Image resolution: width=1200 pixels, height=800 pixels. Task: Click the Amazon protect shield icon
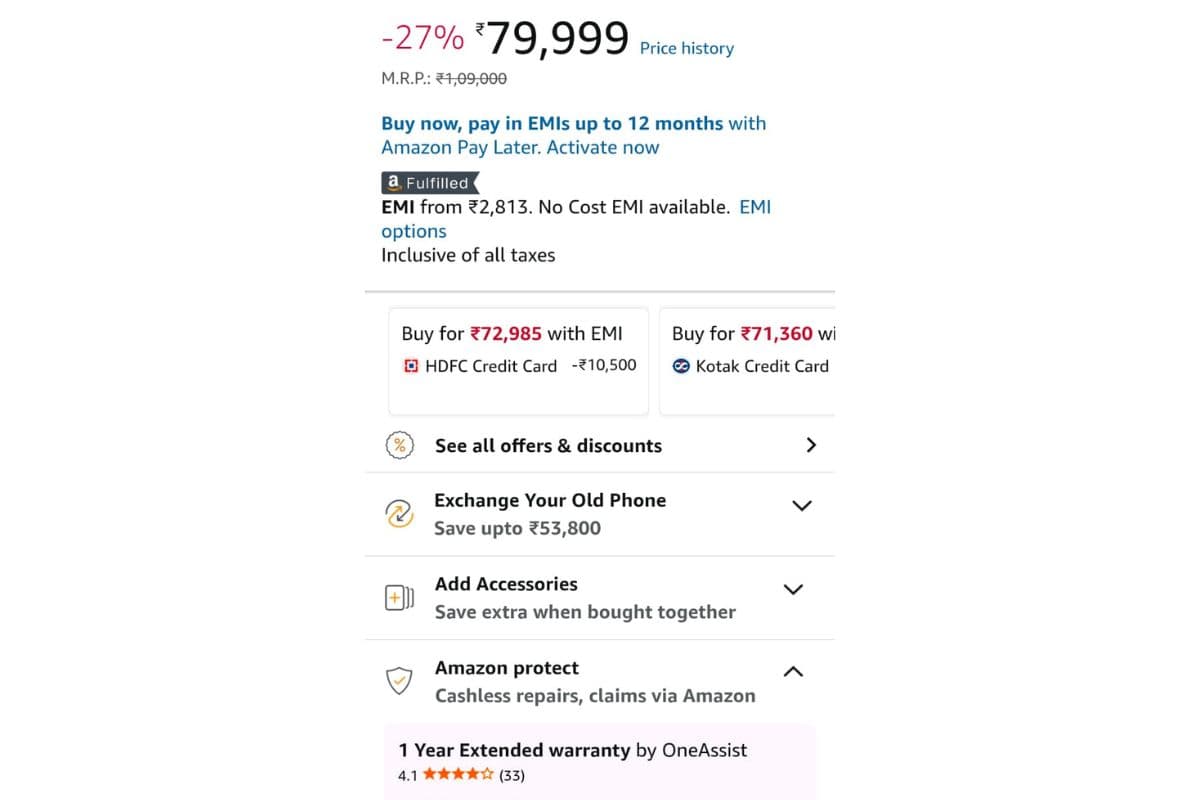pyautogui.click(x=400, y=680)
